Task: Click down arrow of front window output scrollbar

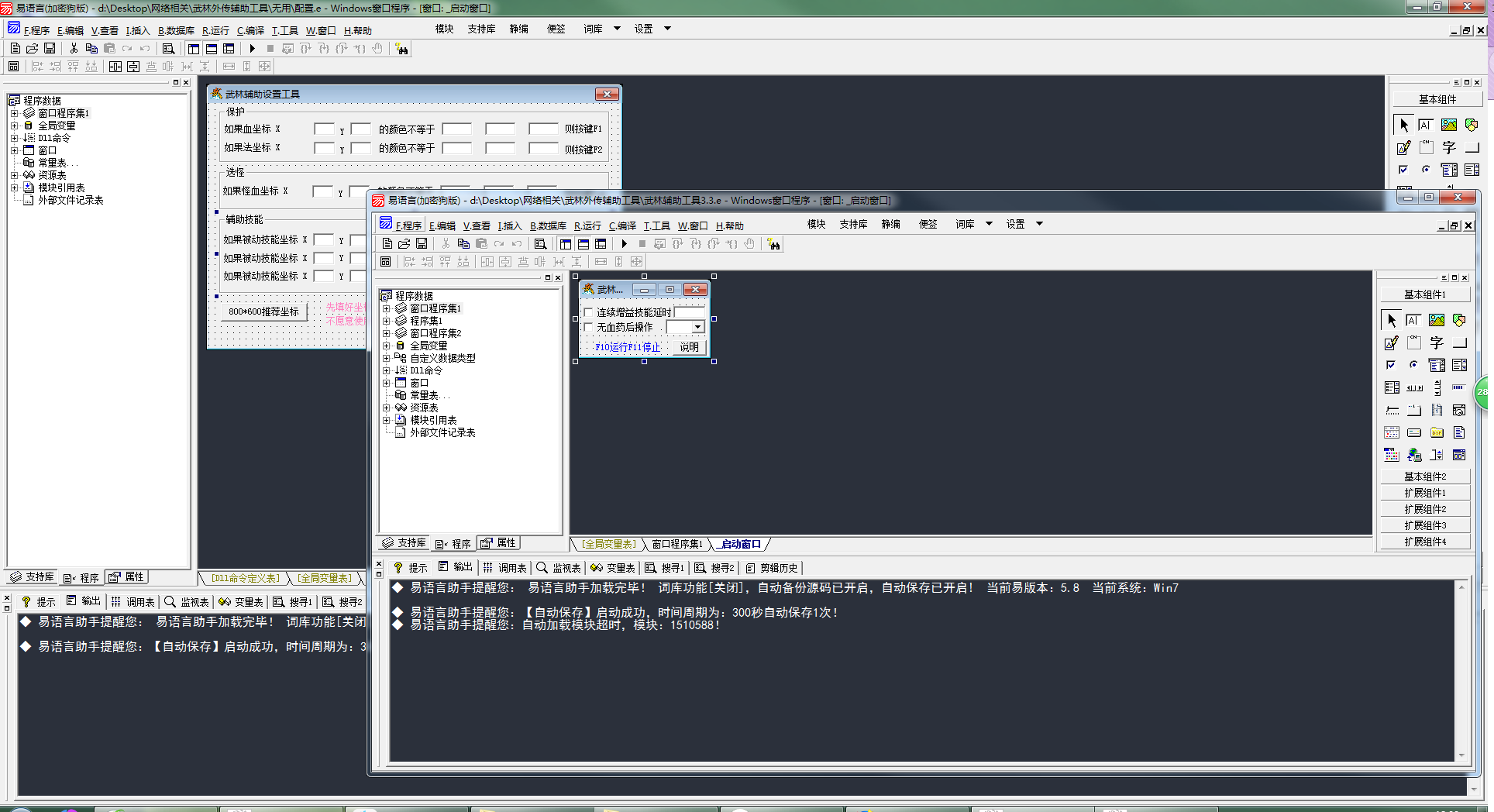Action: click(1461, 755)
